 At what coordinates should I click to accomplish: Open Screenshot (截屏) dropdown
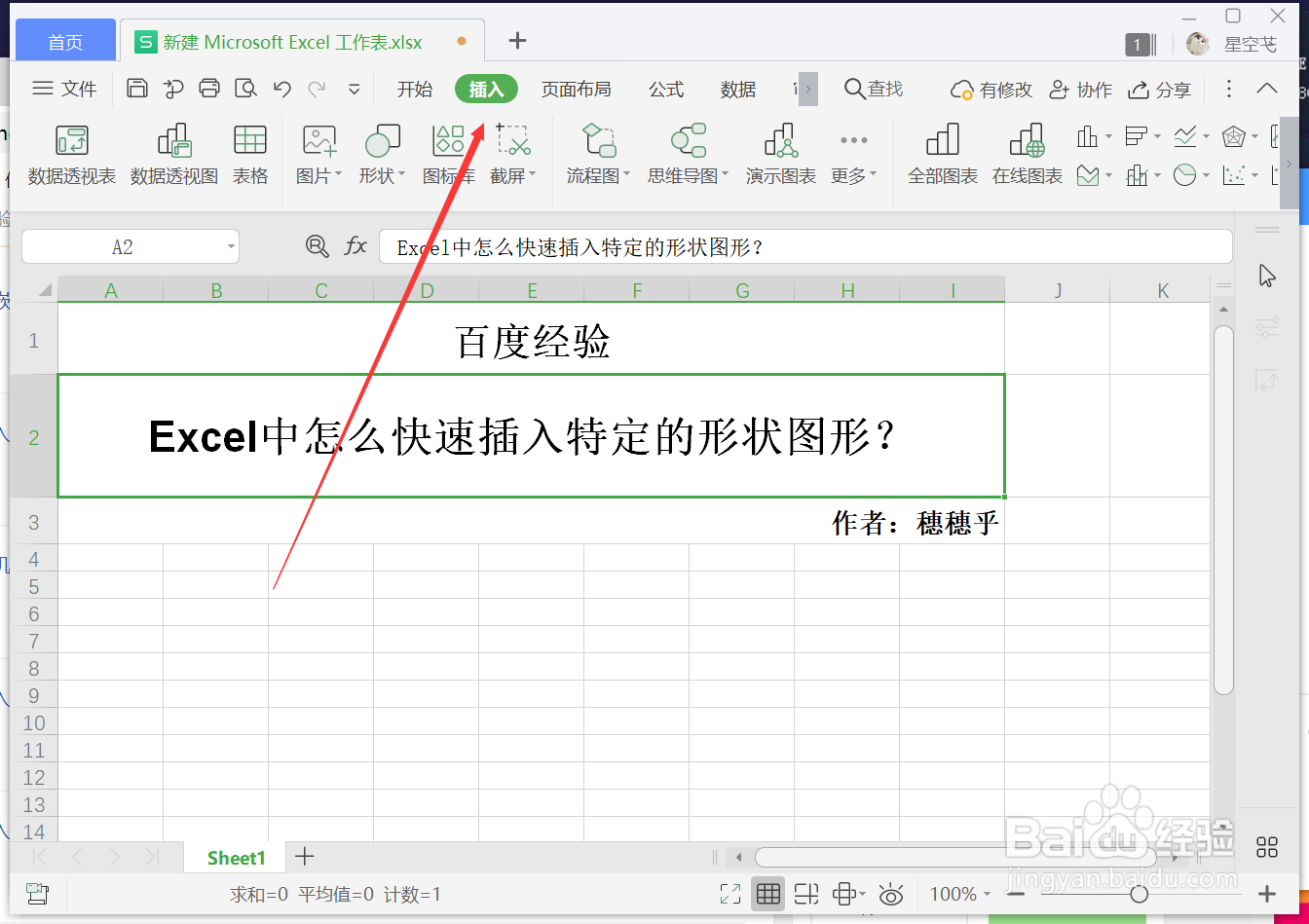(513, 154)
